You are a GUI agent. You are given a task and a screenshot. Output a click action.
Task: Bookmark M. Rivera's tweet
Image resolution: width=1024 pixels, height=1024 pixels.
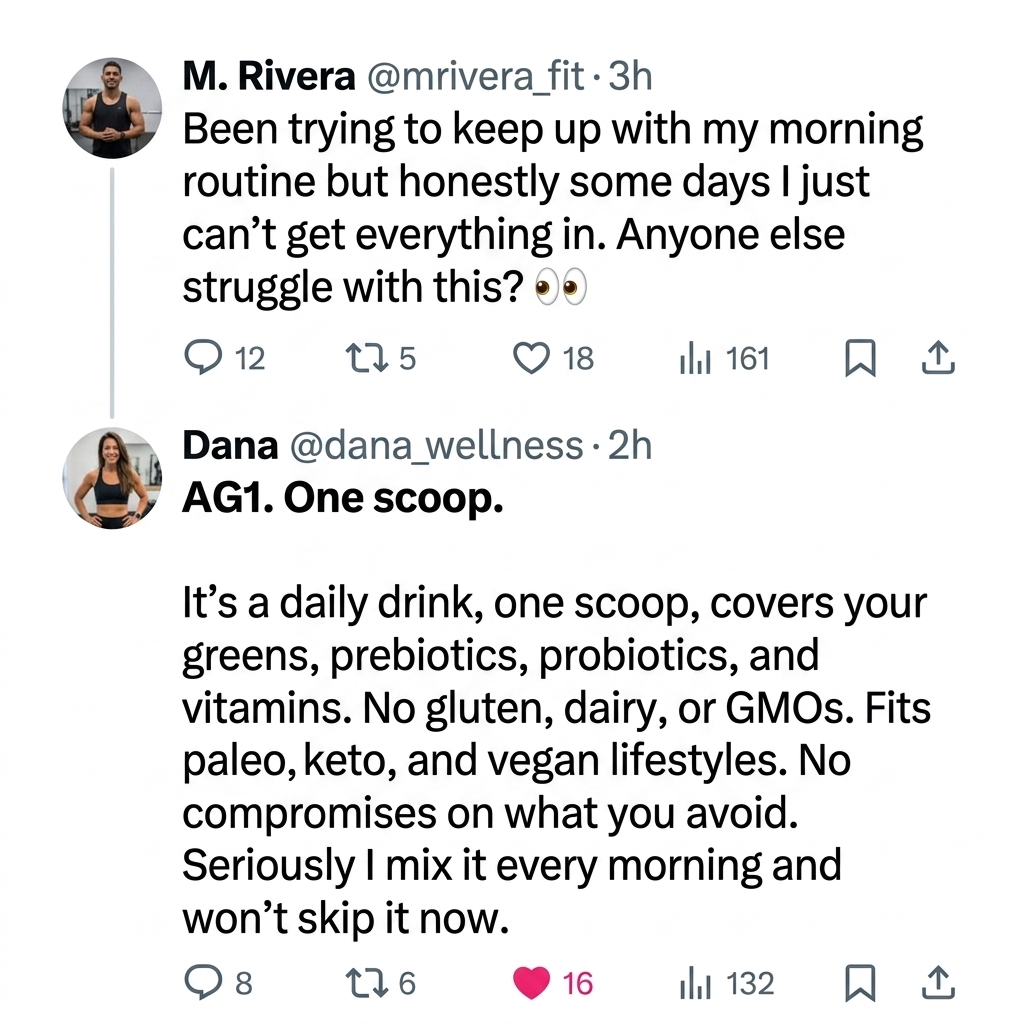(x=860, y=358)
